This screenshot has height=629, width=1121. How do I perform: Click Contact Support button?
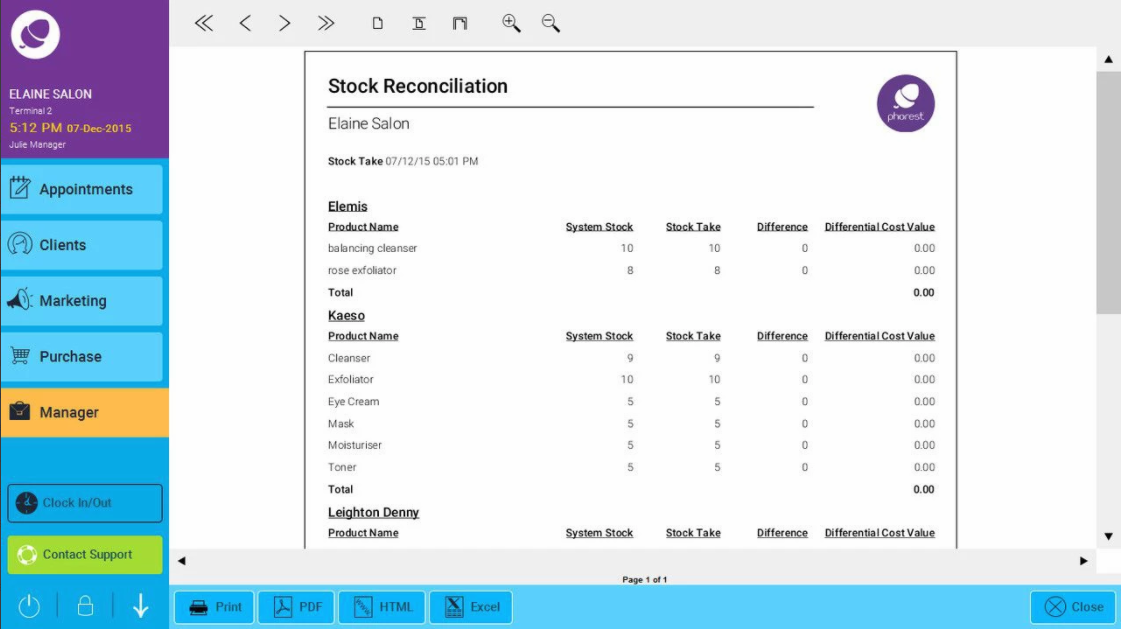85,555
